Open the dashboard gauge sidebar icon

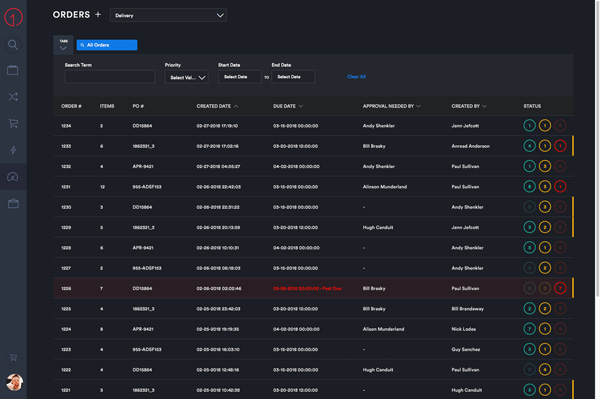[13, 177]
